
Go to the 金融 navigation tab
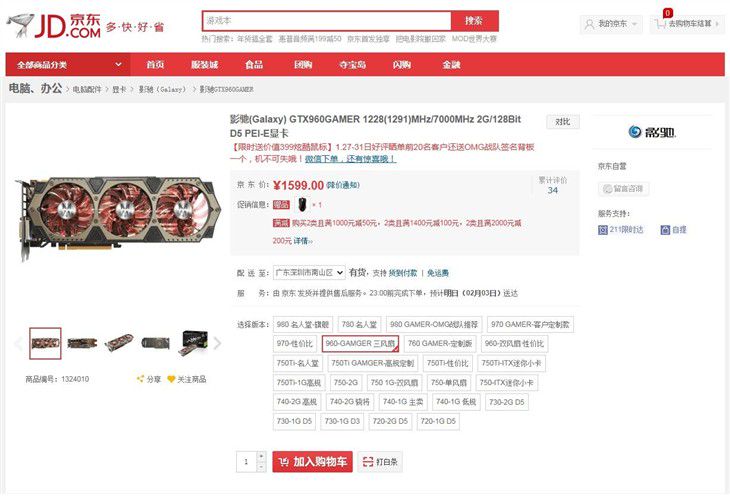pos(451,64)
